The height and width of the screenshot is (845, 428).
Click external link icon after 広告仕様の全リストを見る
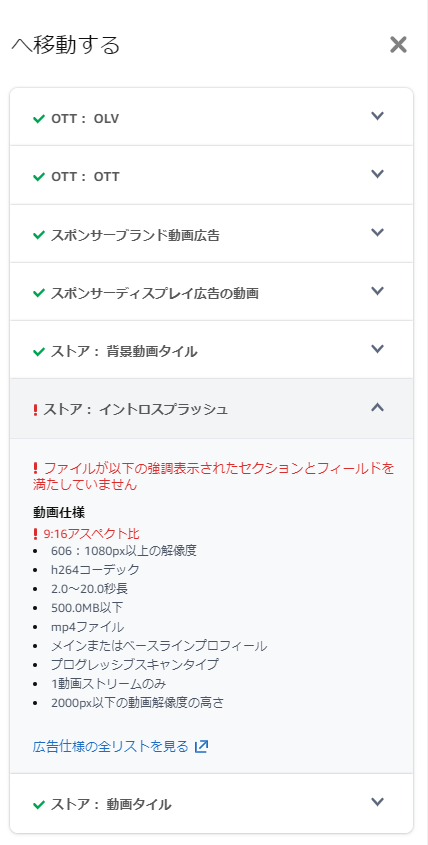(201, 746)
